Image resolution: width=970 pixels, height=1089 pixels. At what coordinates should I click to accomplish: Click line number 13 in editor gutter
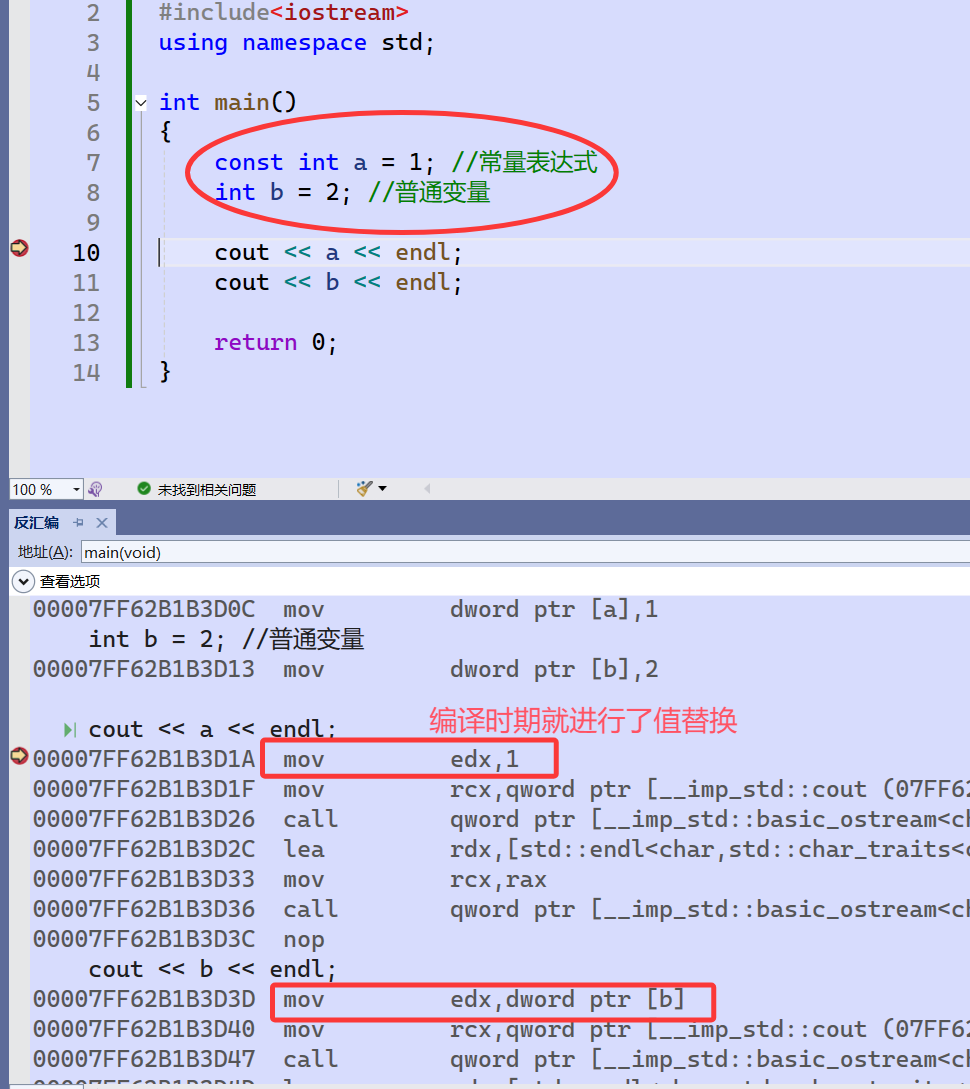(87, 343)
